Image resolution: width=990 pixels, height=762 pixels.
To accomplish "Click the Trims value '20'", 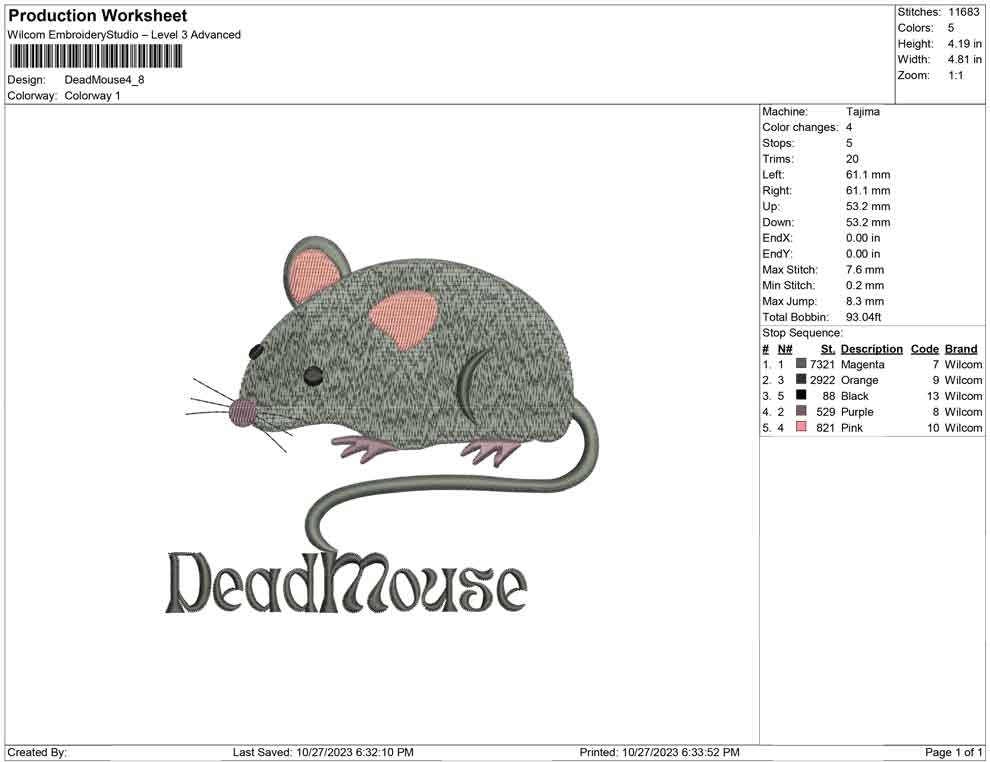I will pyautogui.click(x=852, y=159).
